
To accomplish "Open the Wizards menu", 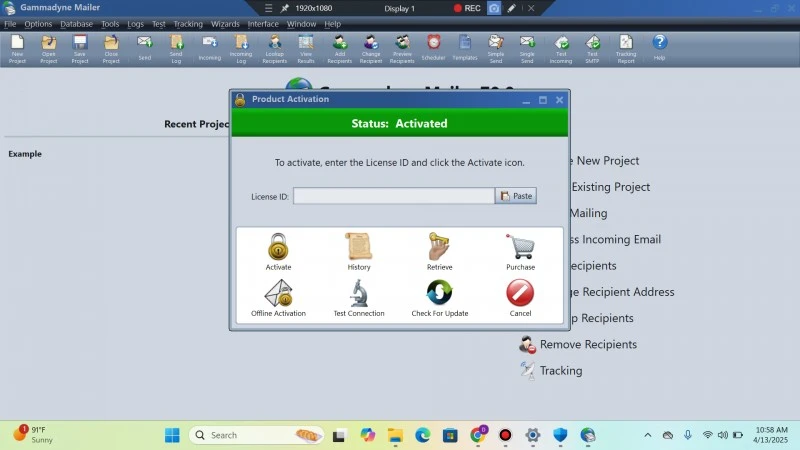I will pyautogui.click(x=225, y=23).
